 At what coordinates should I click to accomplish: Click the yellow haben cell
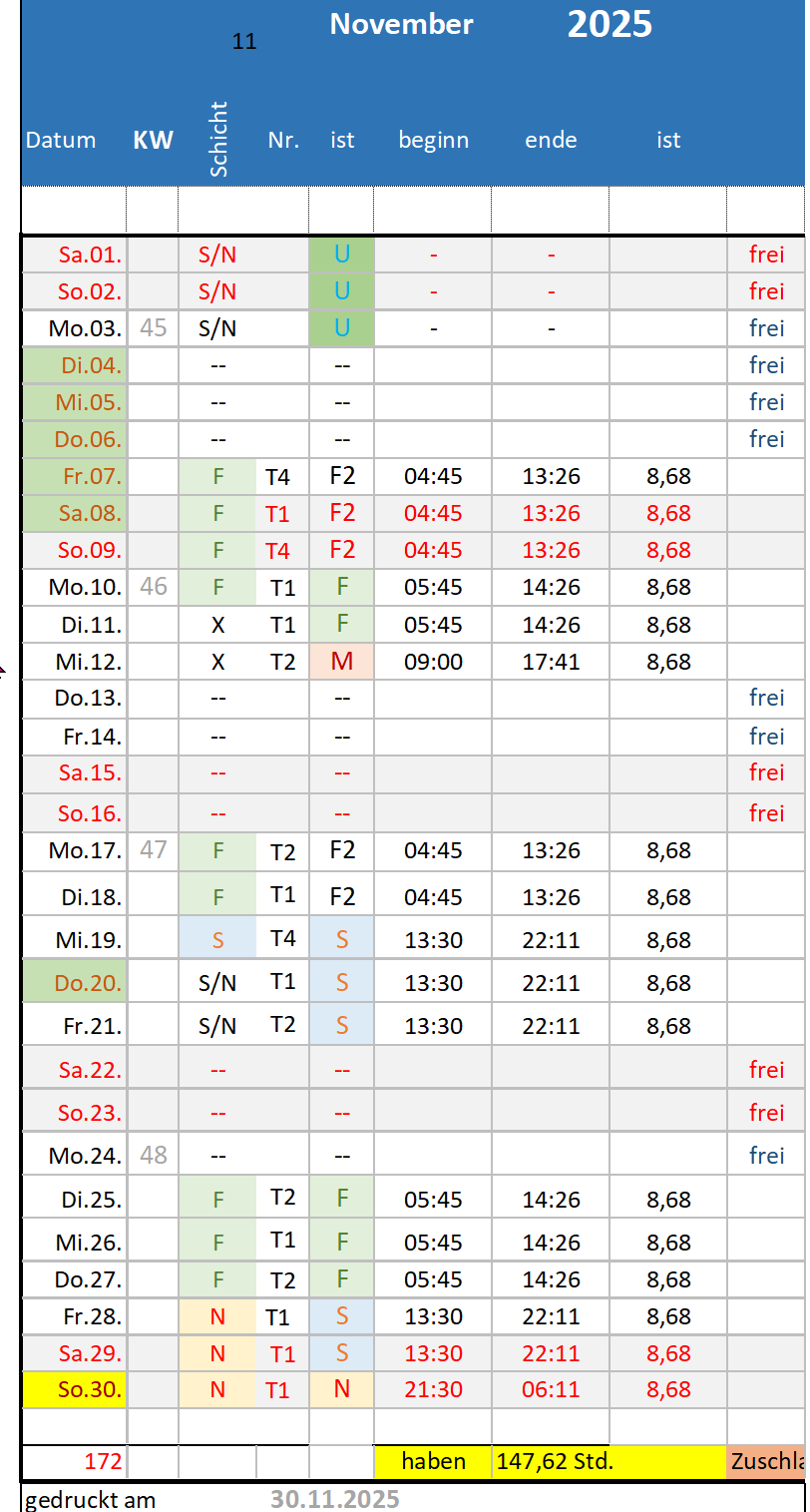pyautogui.click(x=433, y=1462)
